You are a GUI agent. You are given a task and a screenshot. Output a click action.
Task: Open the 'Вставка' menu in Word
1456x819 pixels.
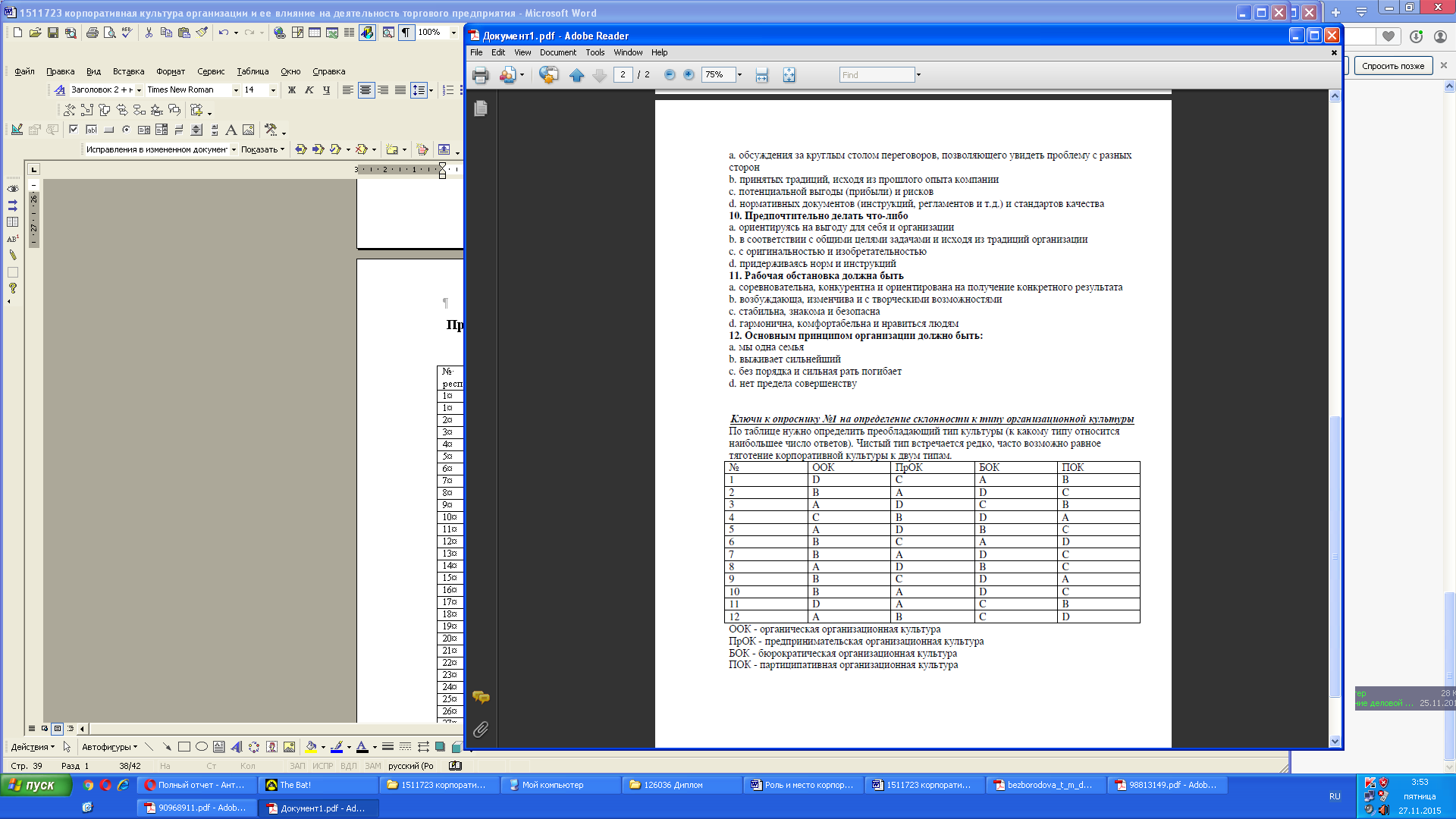[128, 71]
